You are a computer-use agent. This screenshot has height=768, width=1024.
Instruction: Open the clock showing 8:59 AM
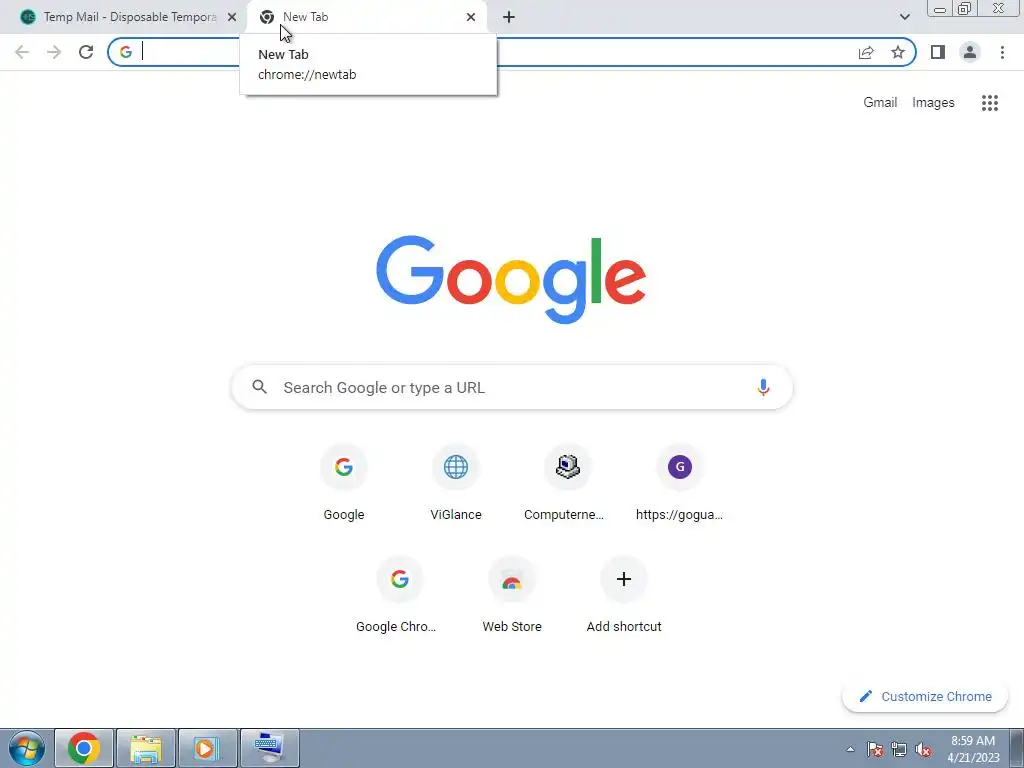pyautogui.click(x=973, y=748)
